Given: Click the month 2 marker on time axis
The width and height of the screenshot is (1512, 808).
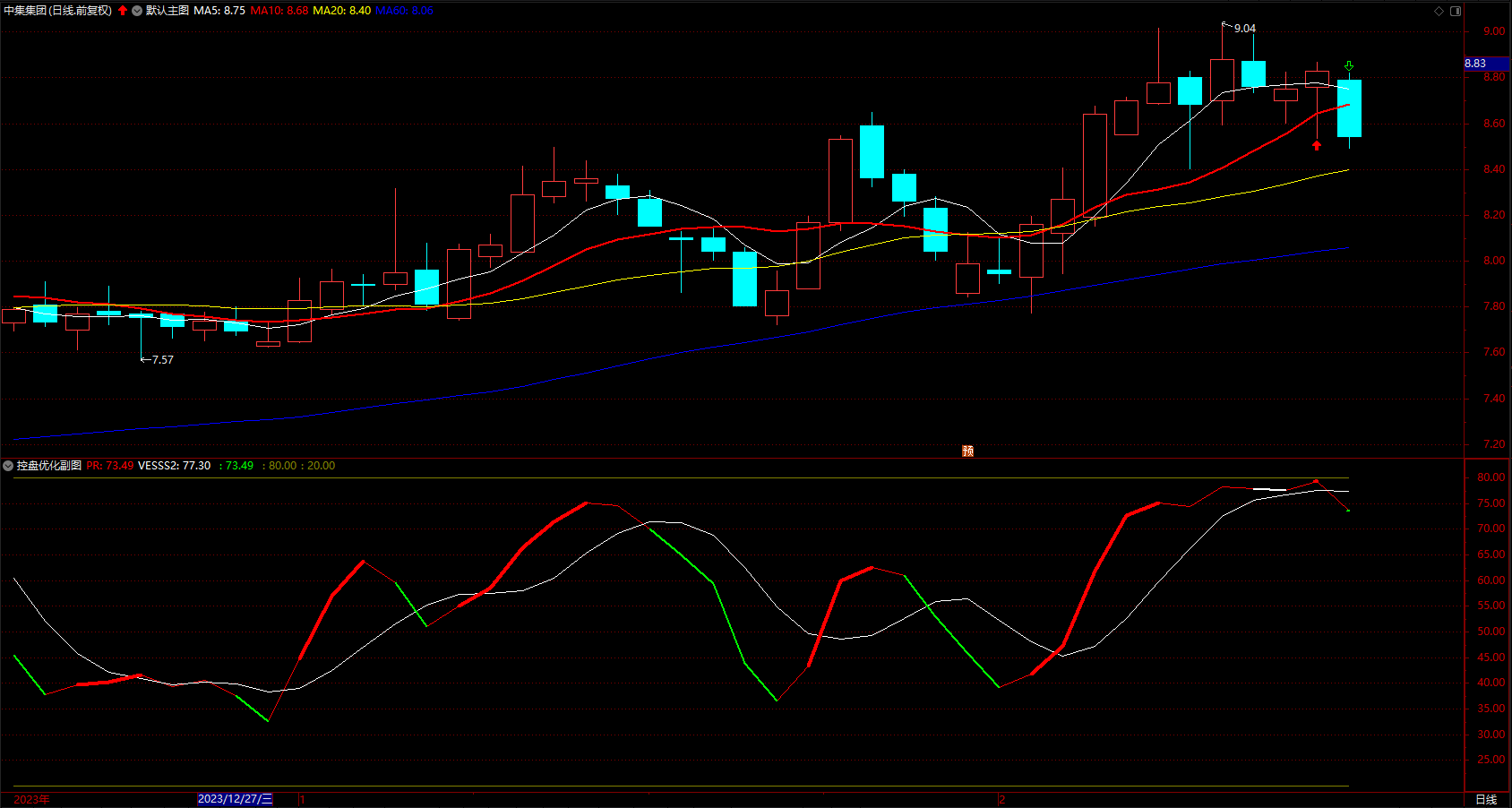Looking at the screenshot, I should tap(1001, 799).
